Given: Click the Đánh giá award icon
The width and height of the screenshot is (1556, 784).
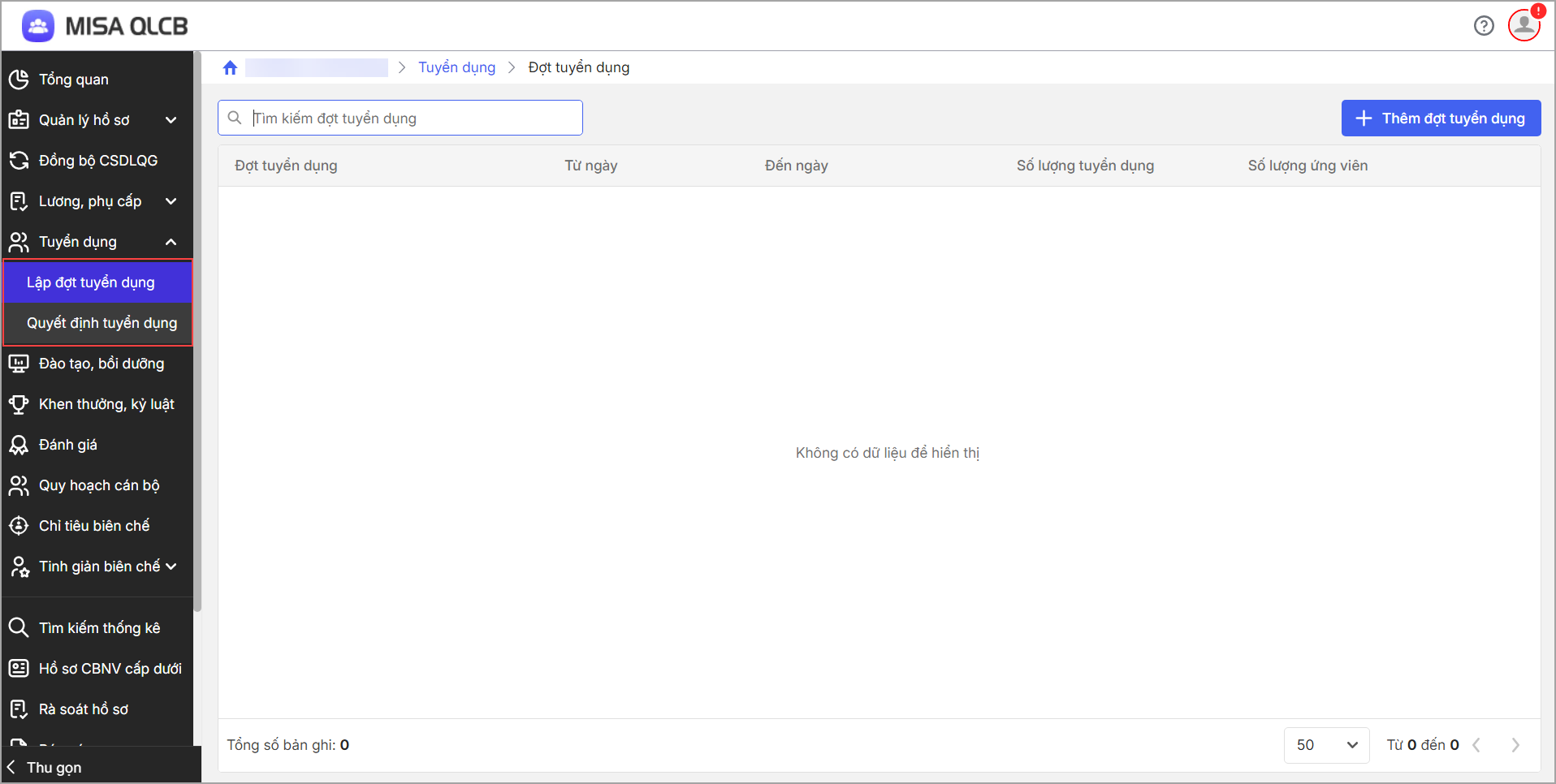Looking at the screenshot, I should [19, 445].
